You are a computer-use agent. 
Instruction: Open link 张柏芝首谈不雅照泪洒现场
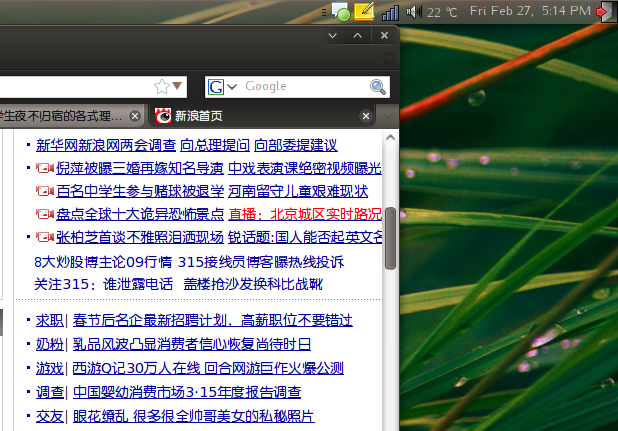140,237
